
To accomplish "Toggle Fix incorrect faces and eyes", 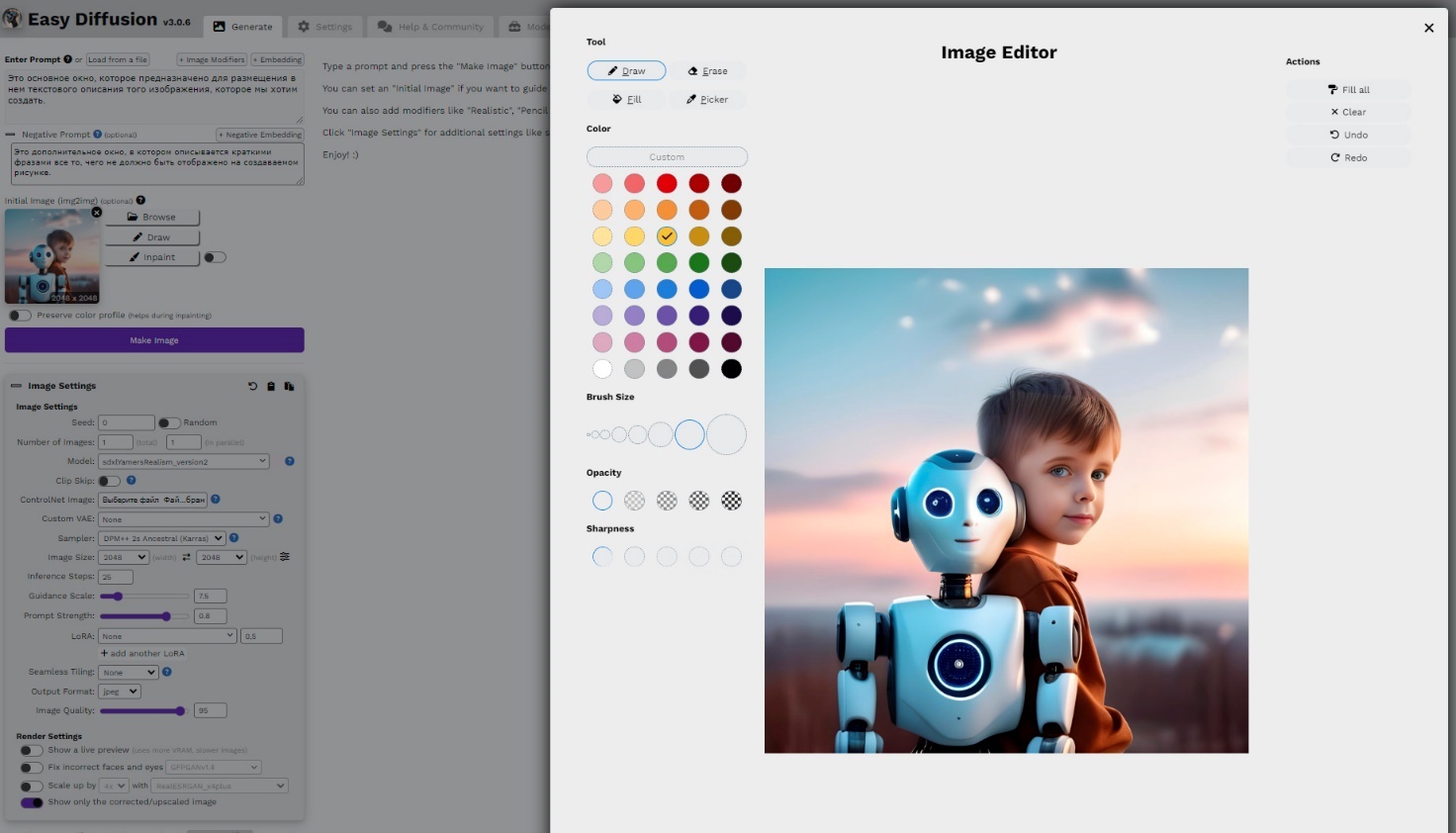I will coord(32,768).
